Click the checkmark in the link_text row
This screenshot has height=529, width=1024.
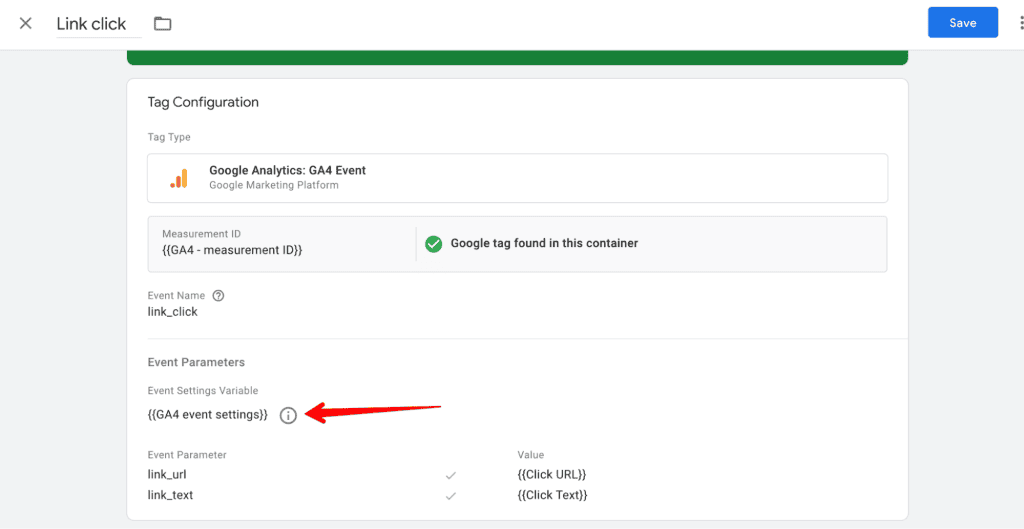[x=450, y=496]
